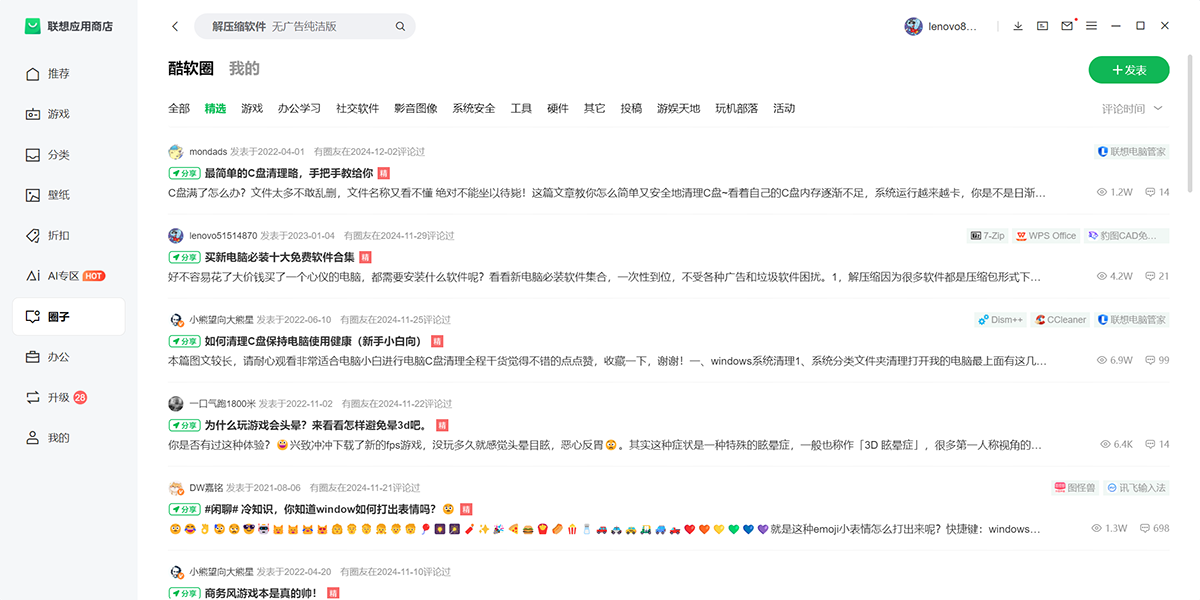Select the 全部 category filter
Viewport: 1200px width, 600px height.
179,108
